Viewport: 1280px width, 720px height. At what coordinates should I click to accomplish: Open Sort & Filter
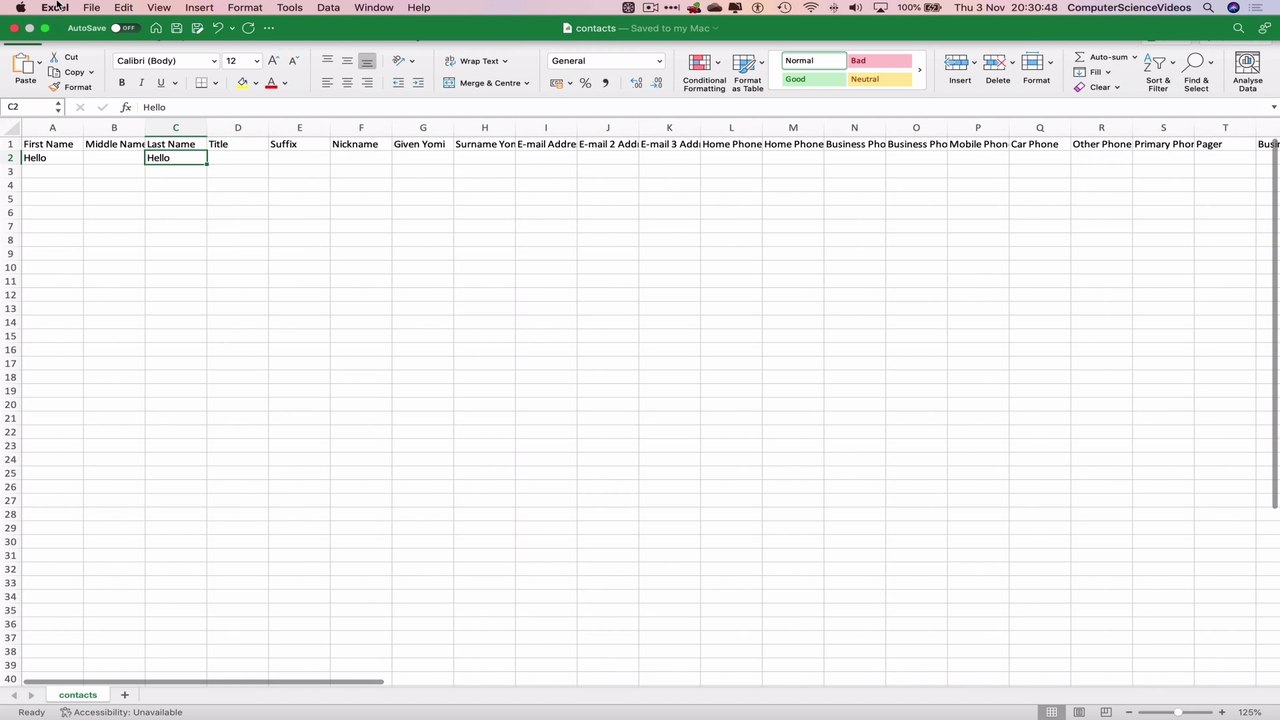click(1158, 72)
